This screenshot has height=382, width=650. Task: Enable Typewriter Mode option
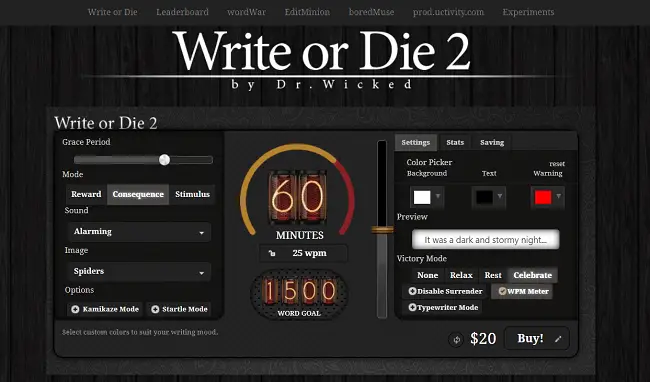(443, 307)
